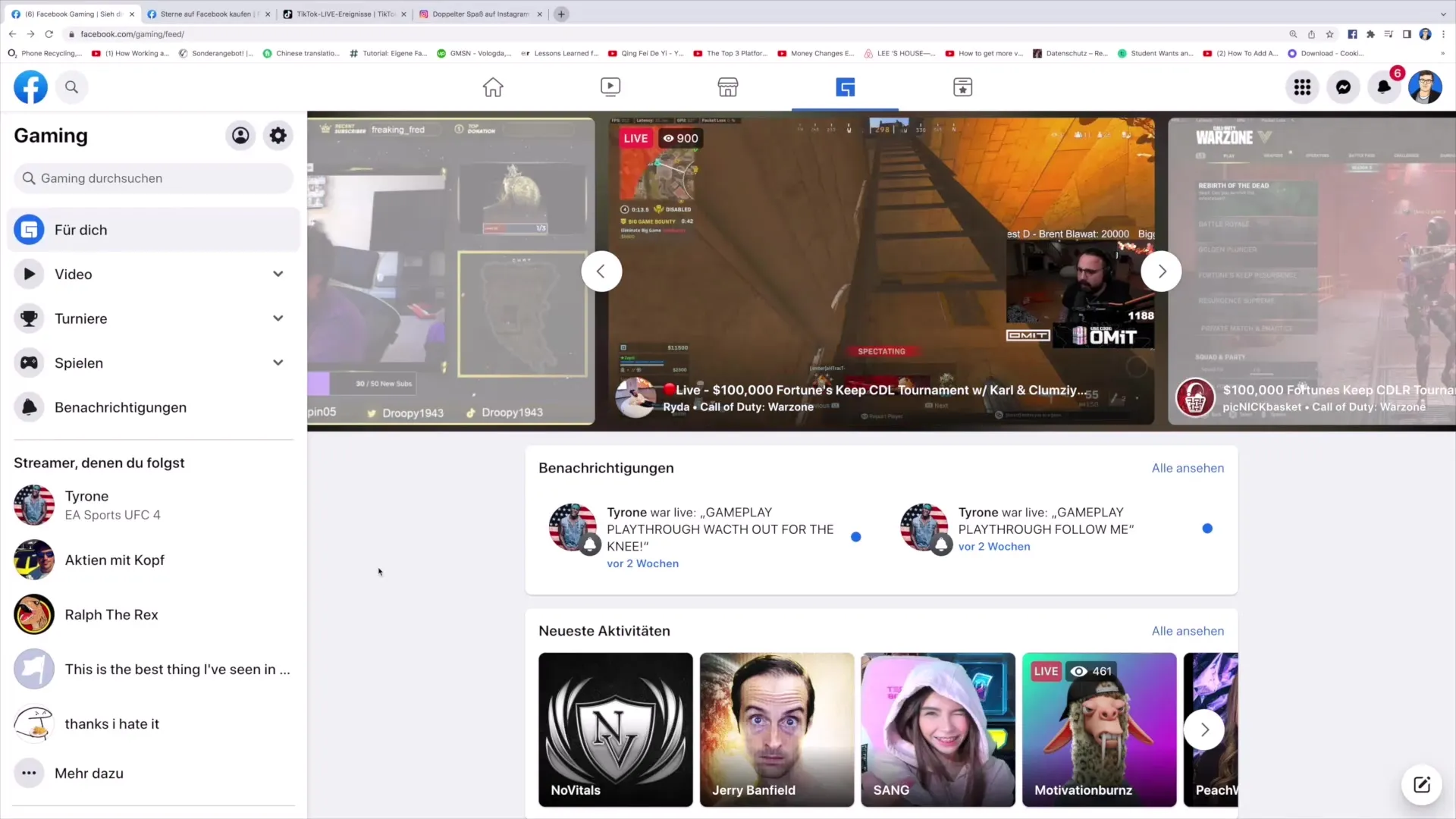The height and width of the screenshot is (819, 1456).
Task: Click the Gaming durchsuchen search field
Action: click(153, 178)
